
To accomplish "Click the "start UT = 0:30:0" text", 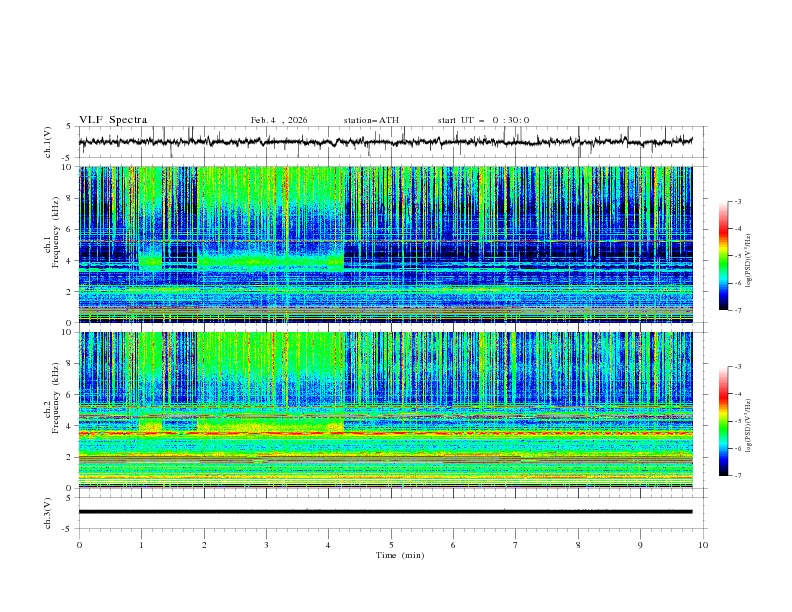I will [483, 120].
